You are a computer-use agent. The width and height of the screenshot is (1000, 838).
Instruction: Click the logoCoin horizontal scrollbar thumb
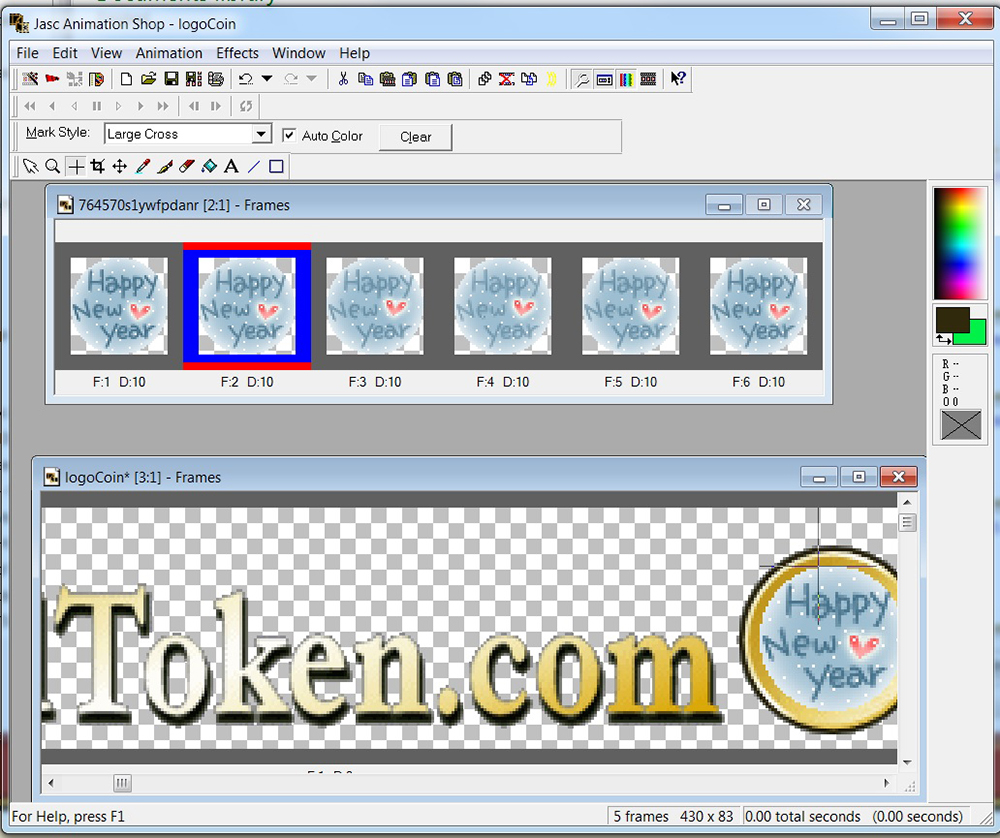[x=122, y=783]
